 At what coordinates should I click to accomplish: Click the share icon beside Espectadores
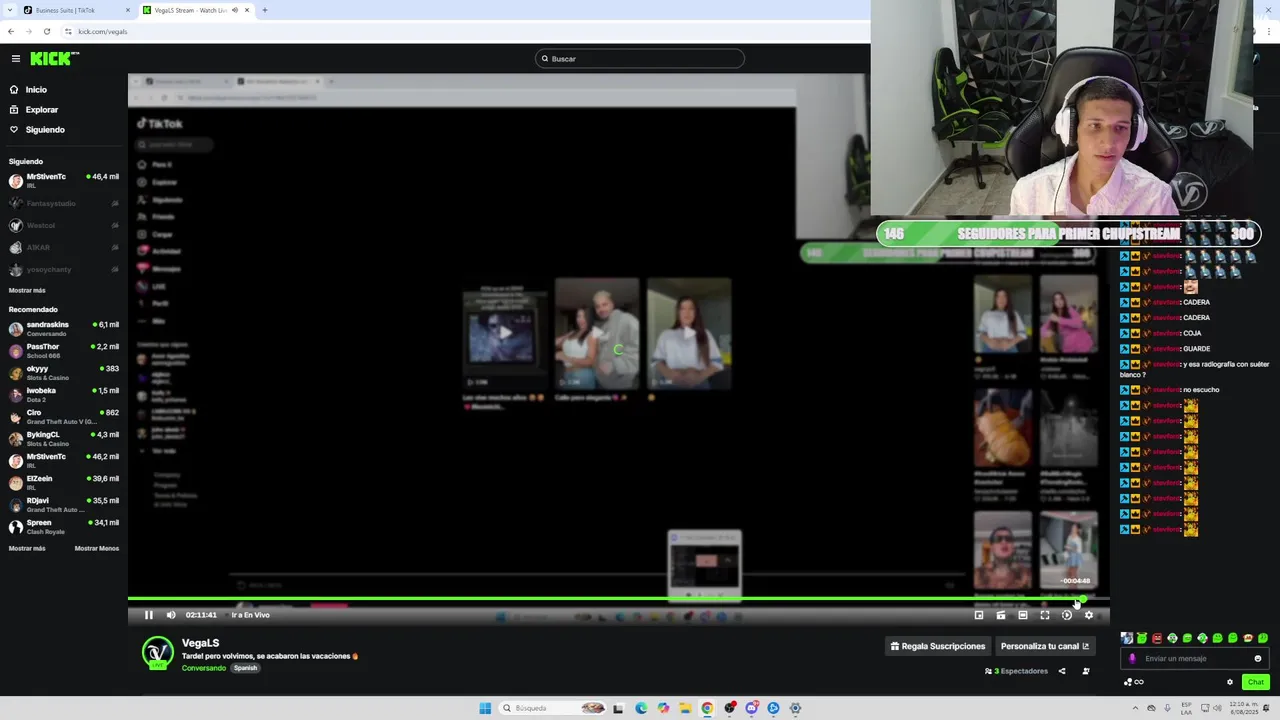(1062, 671)
